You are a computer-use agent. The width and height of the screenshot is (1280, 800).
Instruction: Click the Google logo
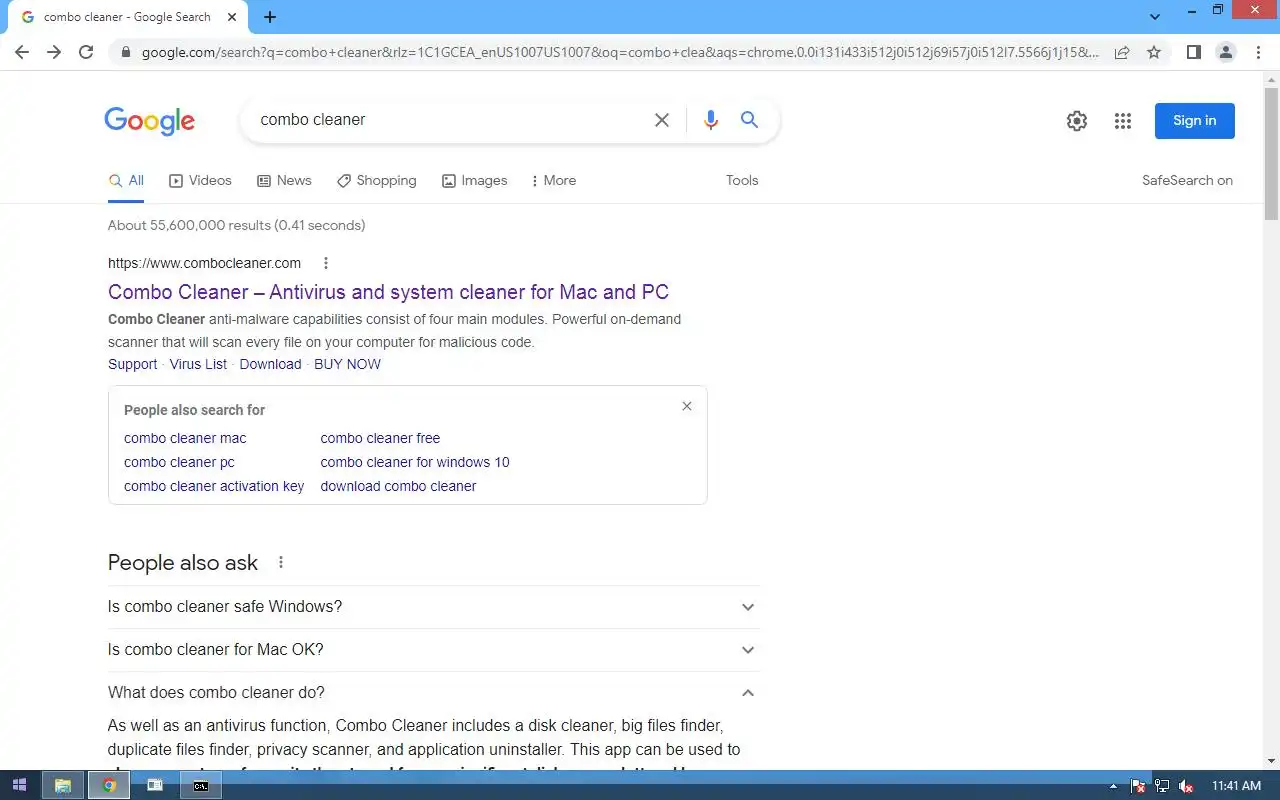pos(150,121)
